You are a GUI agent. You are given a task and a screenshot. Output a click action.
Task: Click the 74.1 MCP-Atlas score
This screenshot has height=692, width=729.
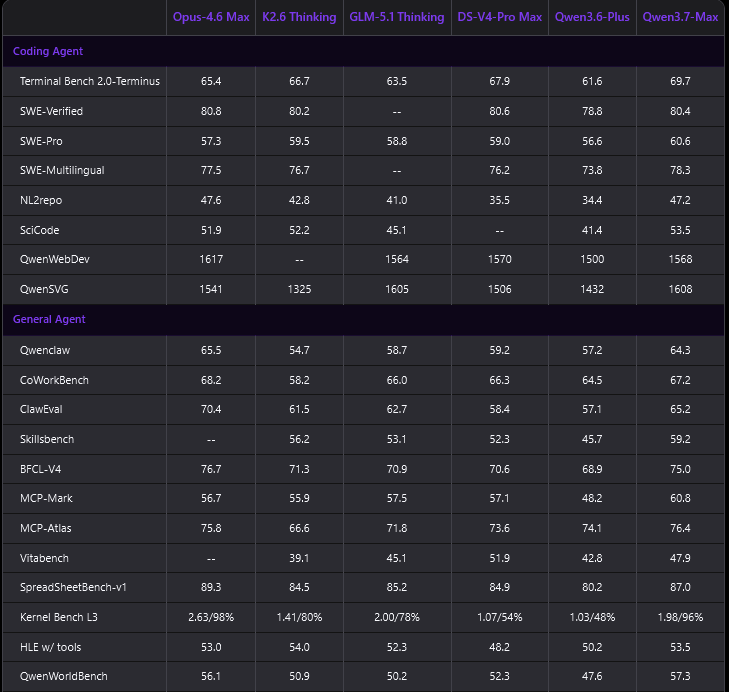pos(592,528)
